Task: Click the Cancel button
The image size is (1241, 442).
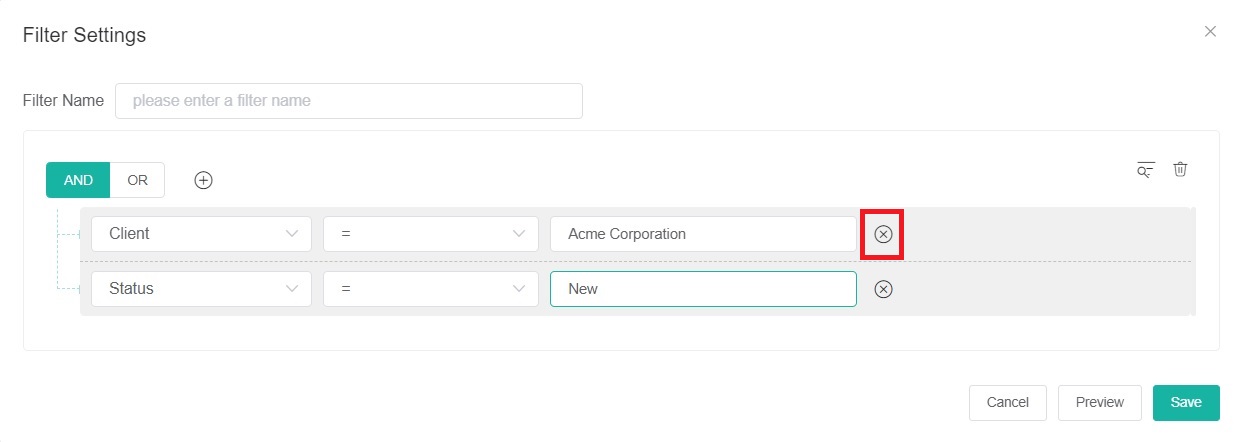Action: 1007,402
